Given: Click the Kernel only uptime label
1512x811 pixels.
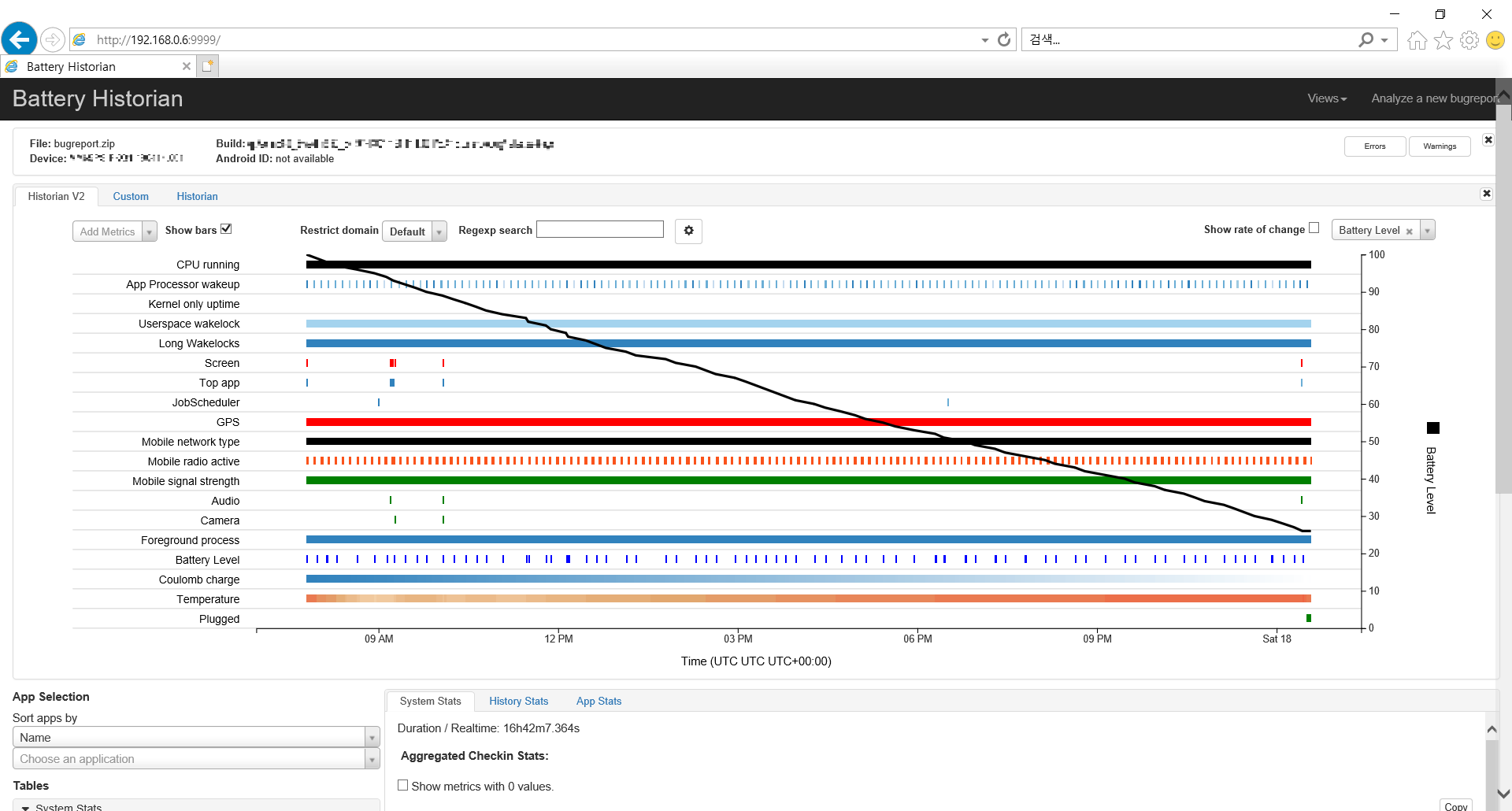Looking at the screenshot, I should 194,304.
